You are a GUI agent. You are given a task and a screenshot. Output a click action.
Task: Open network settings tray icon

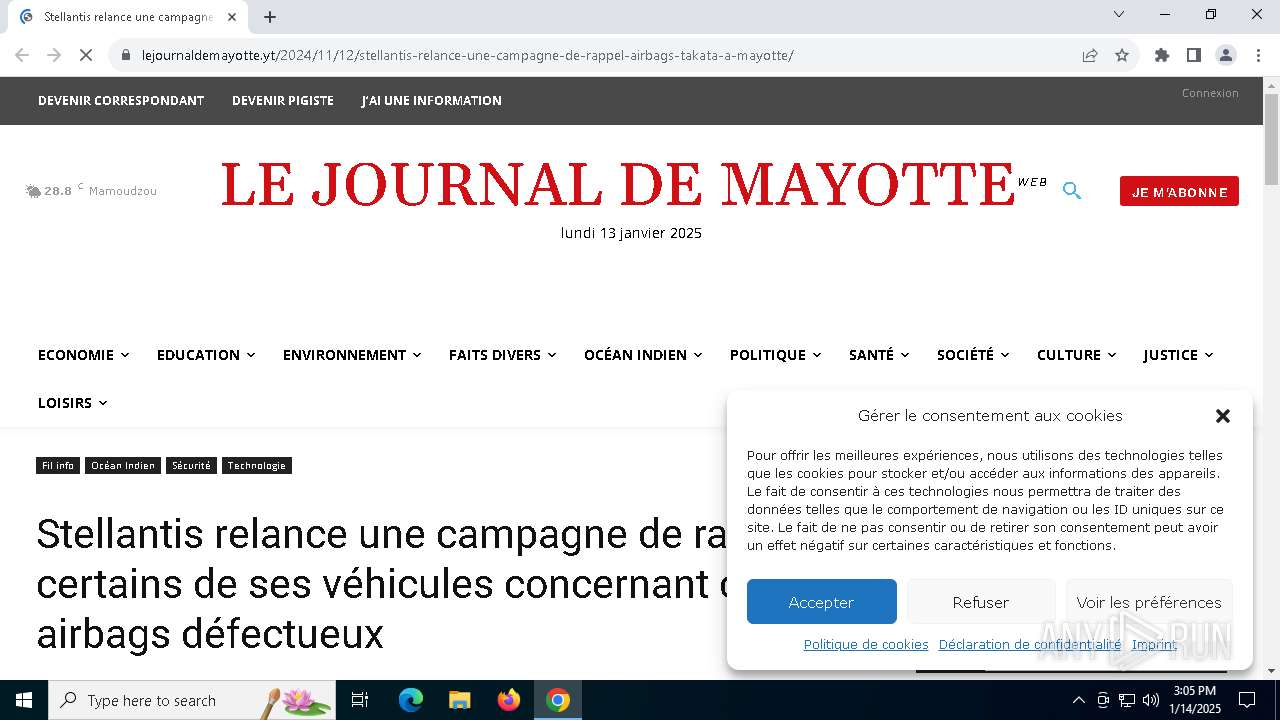1127,700
